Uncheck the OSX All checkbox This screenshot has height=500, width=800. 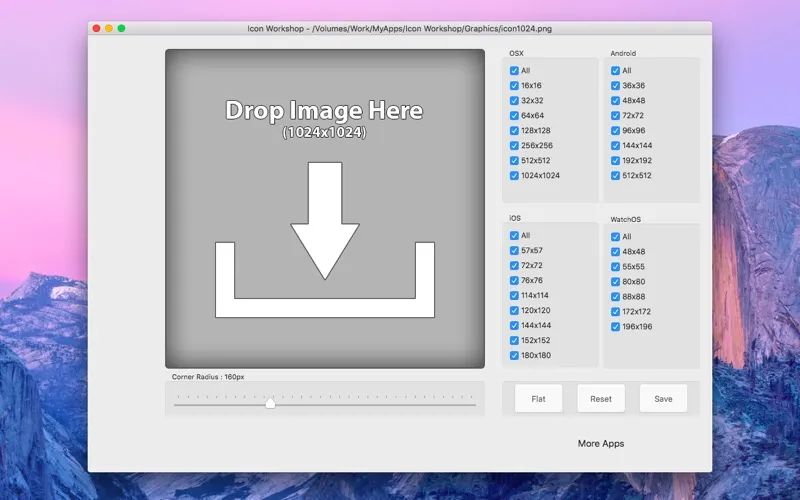(514, 71)
